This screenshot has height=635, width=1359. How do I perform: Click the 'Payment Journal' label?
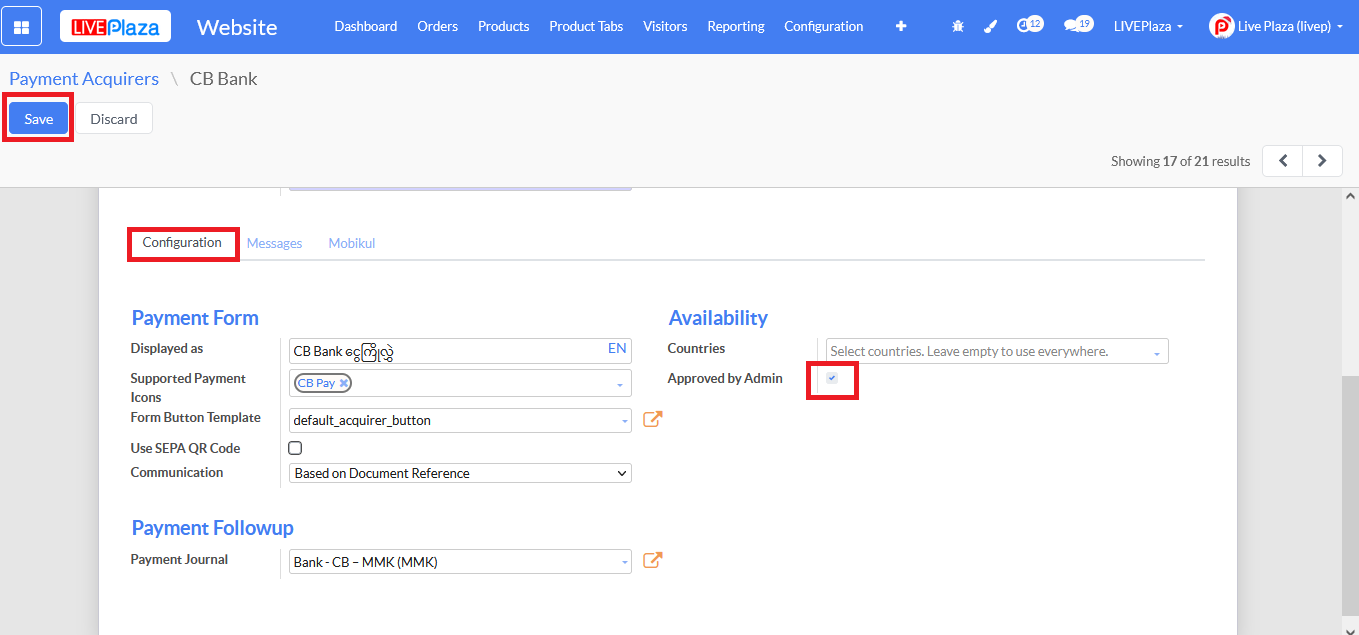(x=179, y=560)
